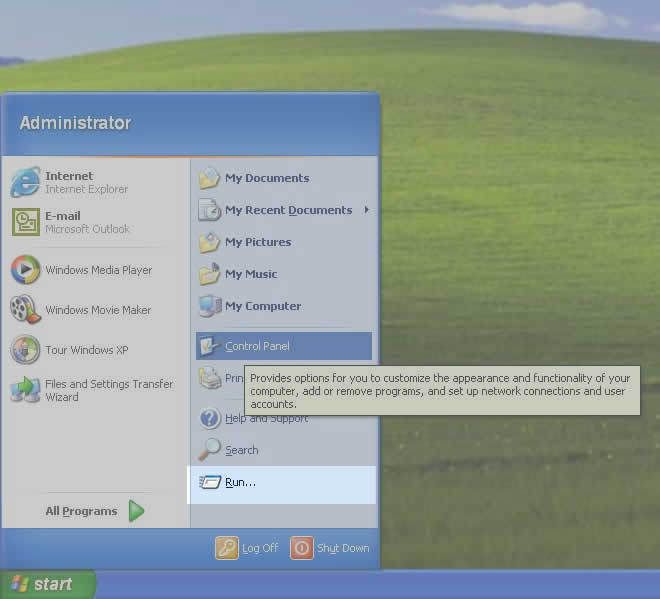Click the Search magnifying glass icon
This screenshot has height=599, width=660.
pos(209,450)
